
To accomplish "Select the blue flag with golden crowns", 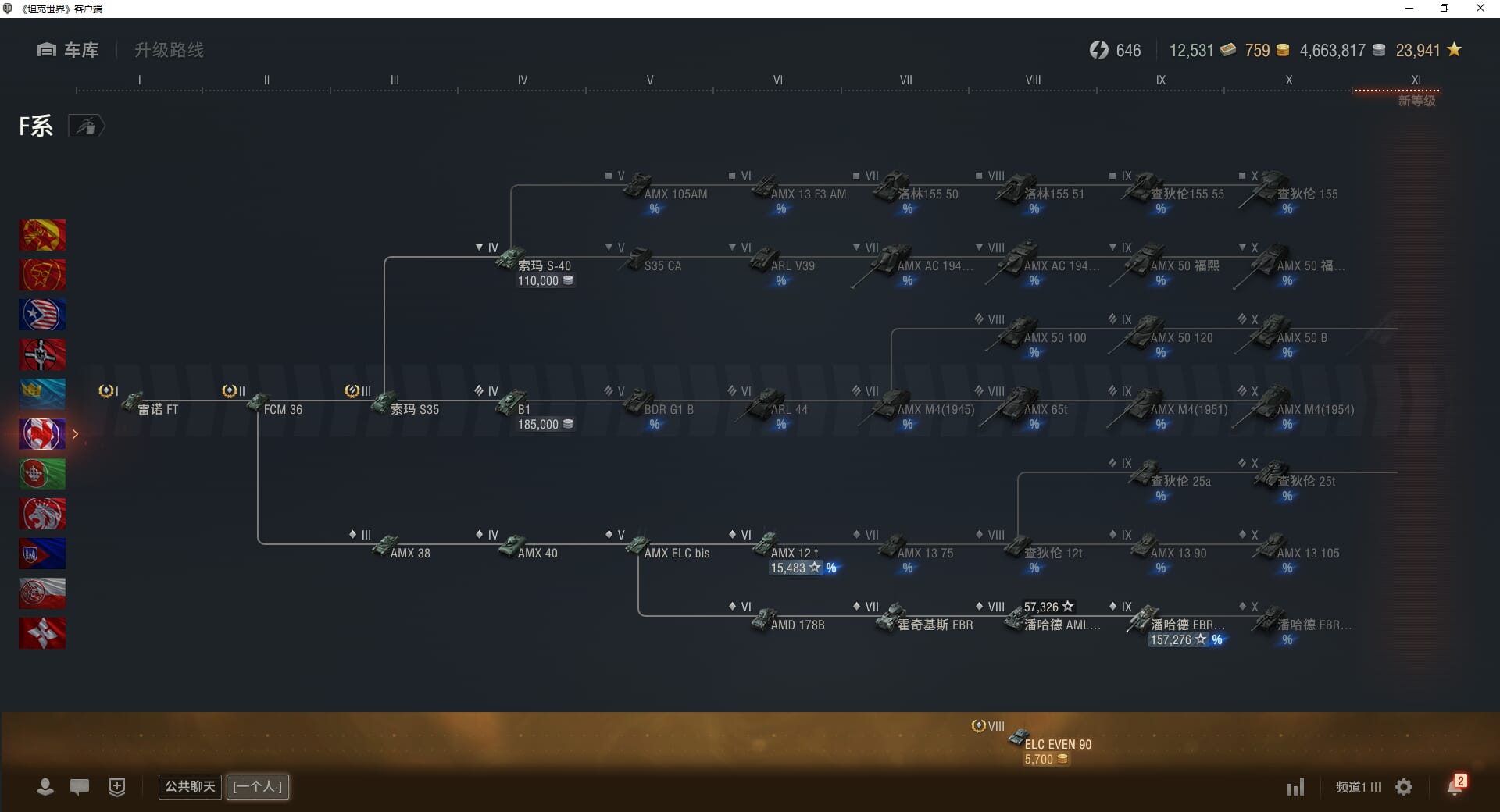I will click(42, 394).
